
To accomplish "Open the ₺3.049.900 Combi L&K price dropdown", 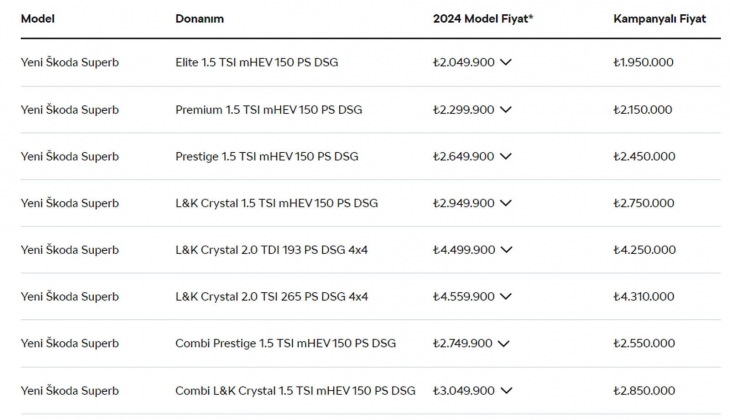I will tap(505, 390).
